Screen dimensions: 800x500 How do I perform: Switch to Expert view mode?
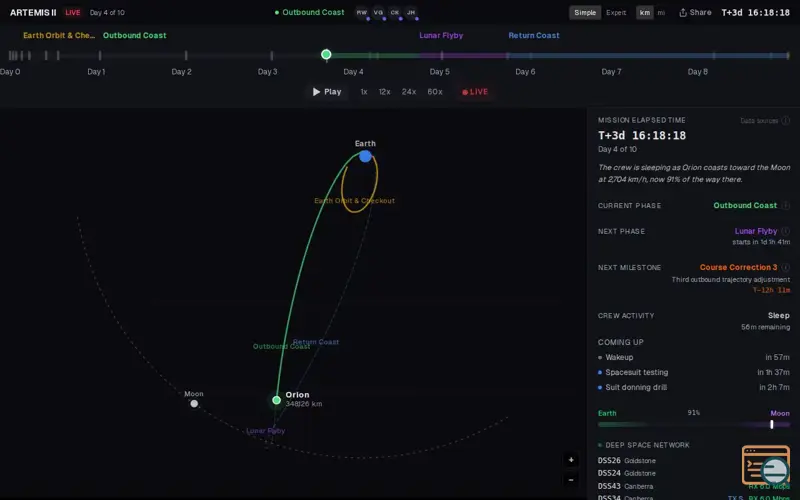tap(616, 13)
